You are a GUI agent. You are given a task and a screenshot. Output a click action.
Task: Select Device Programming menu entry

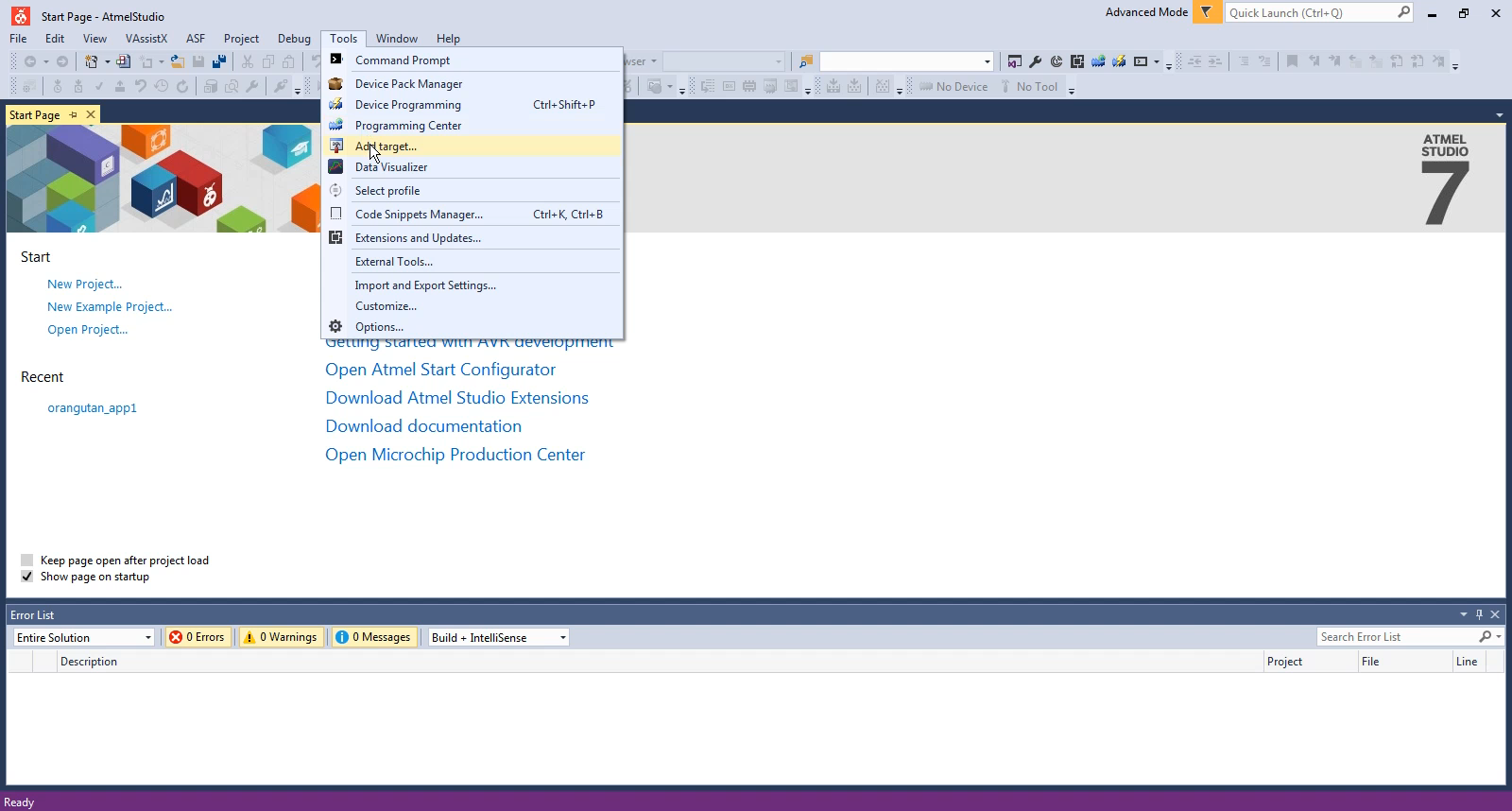472,104
